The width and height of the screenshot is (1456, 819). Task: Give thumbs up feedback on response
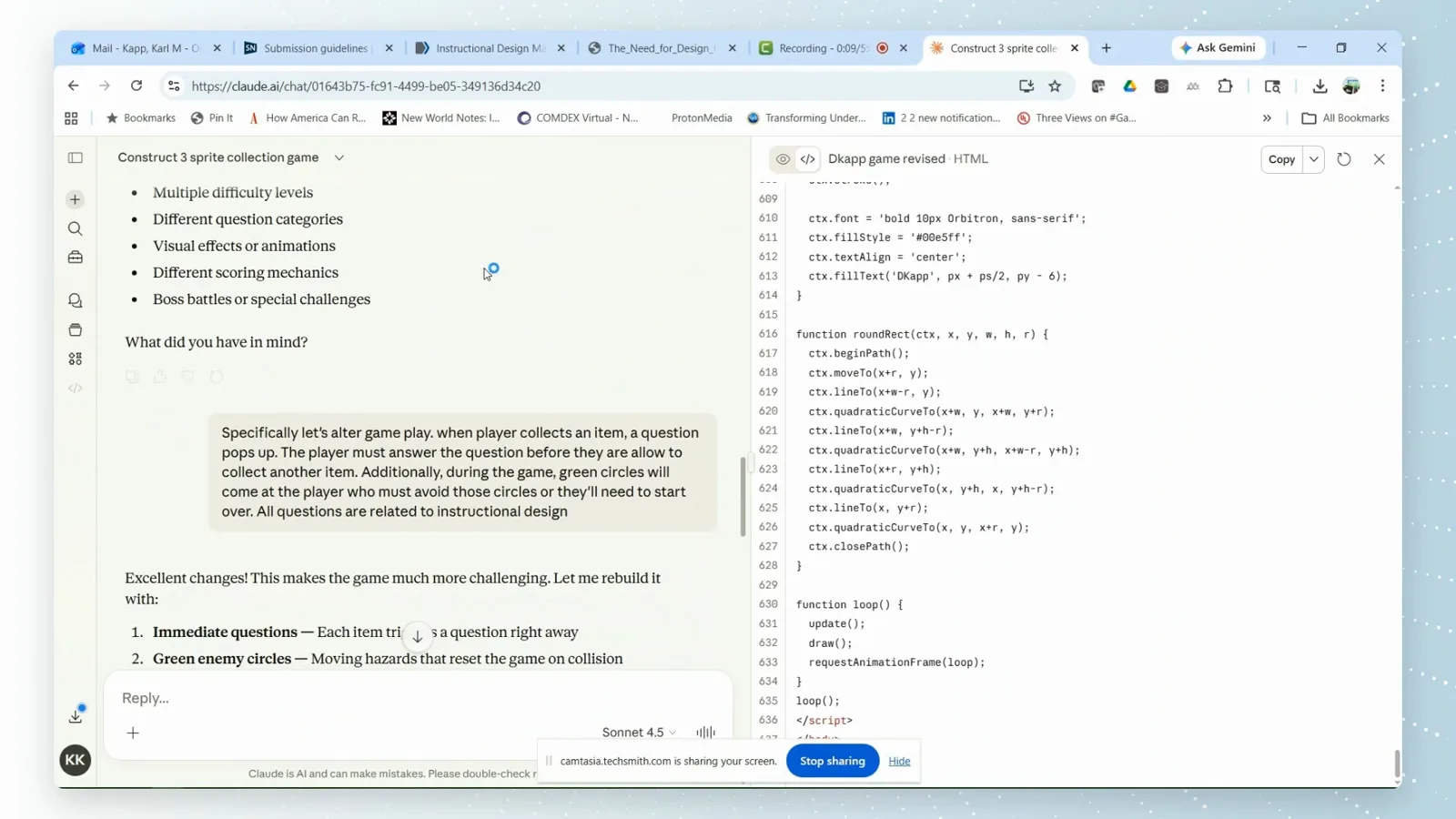pyautogui.click(x=160, y=377)
